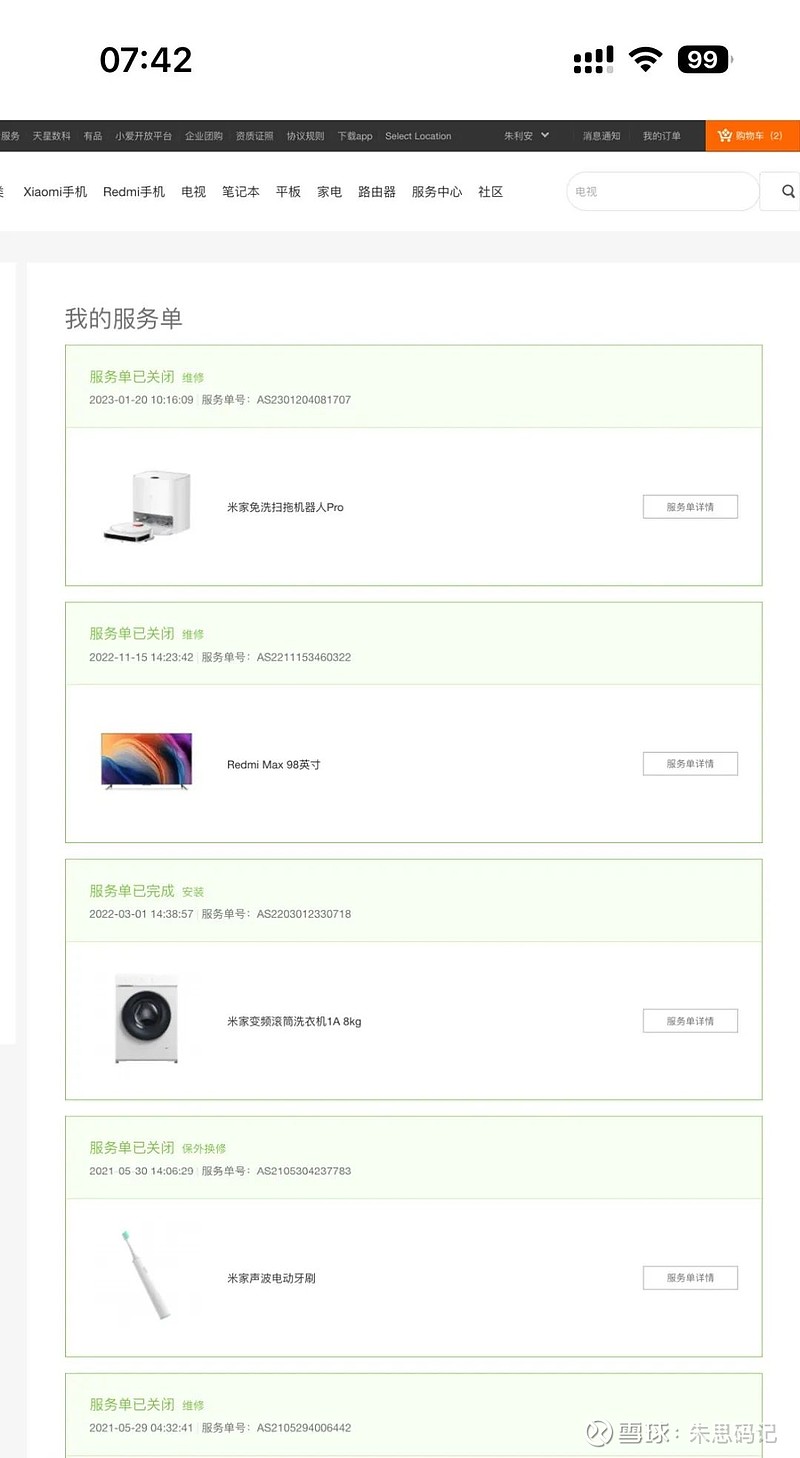Select the 路由器 navigation item

[x=377, y=192]
